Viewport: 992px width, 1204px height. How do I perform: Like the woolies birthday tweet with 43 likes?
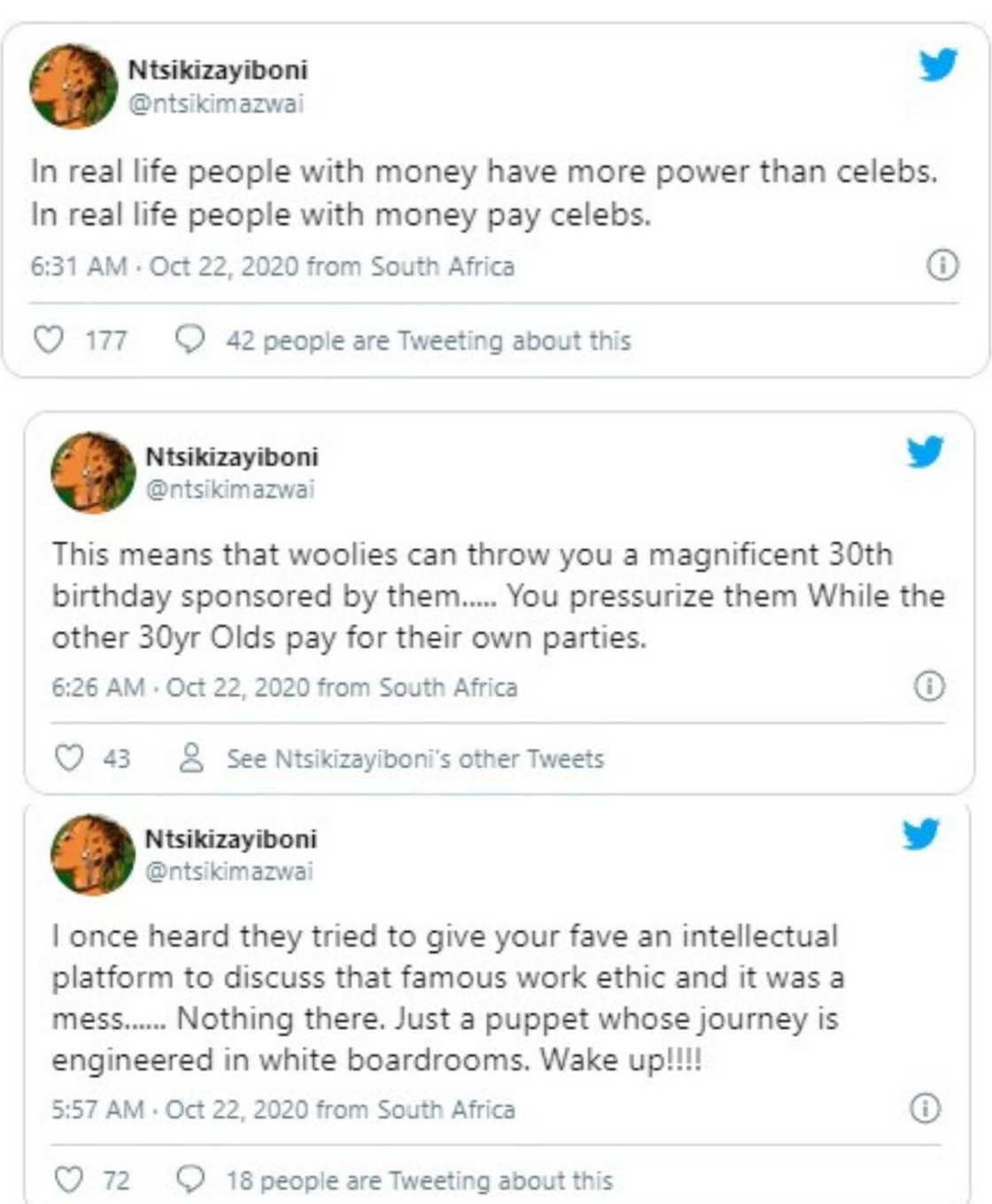point(69,758)
